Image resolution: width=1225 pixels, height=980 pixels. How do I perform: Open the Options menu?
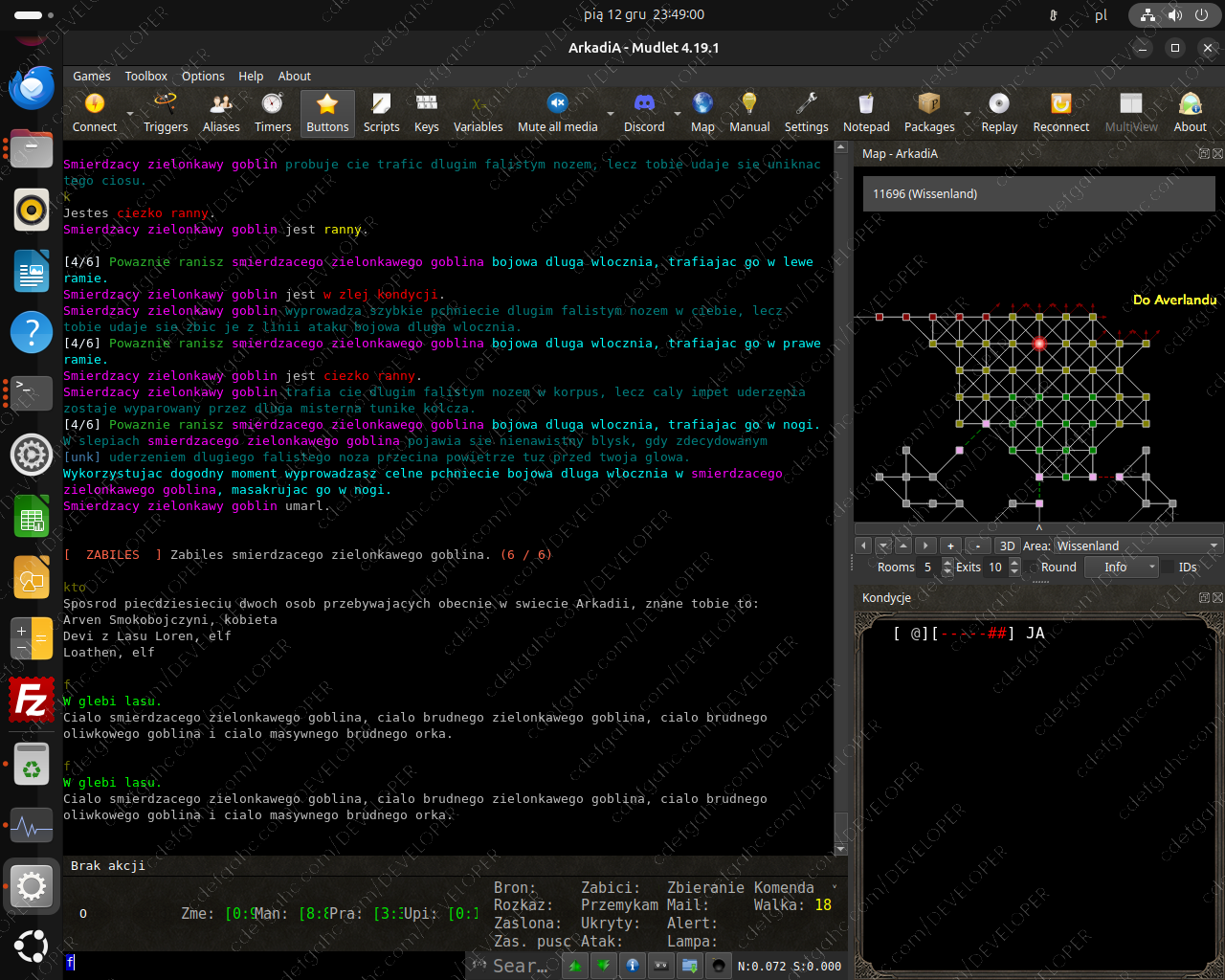(203, 77)
